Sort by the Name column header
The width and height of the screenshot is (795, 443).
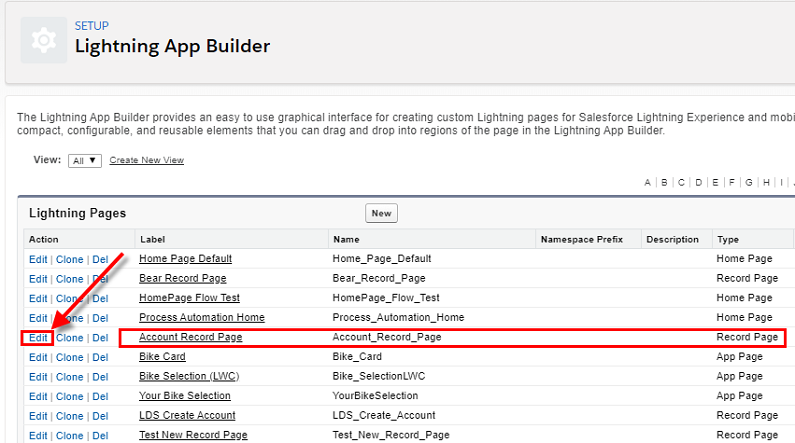(x=346, y=239)
